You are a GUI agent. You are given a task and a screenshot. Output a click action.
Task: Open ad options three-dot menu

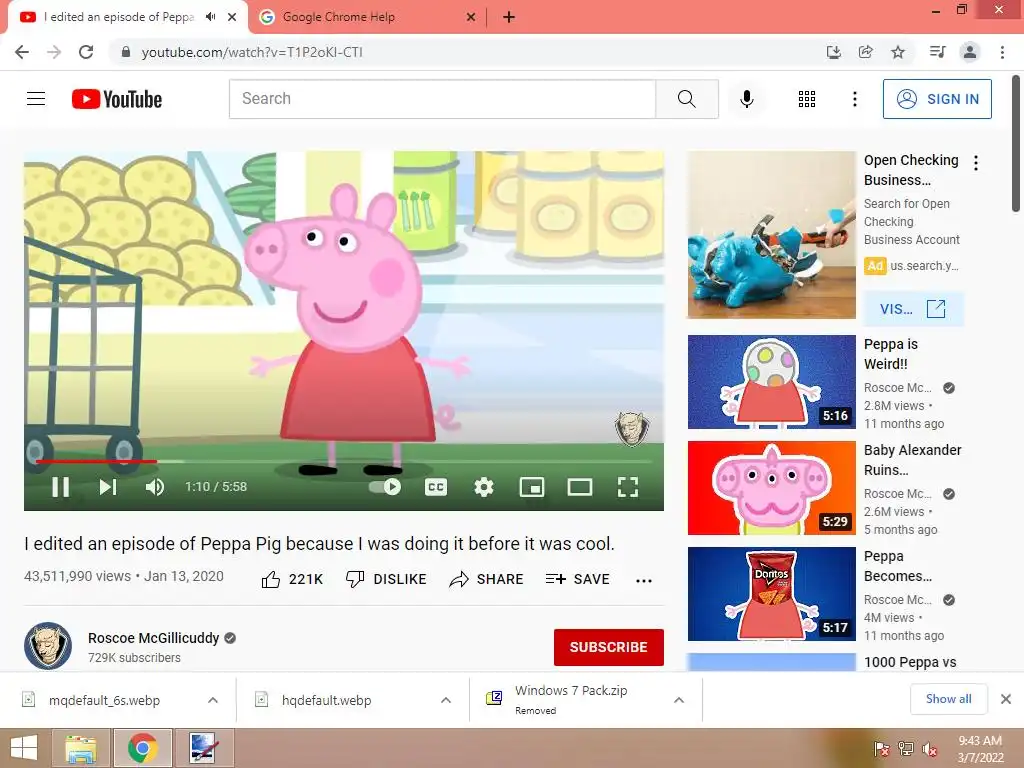tap(976, 163)
